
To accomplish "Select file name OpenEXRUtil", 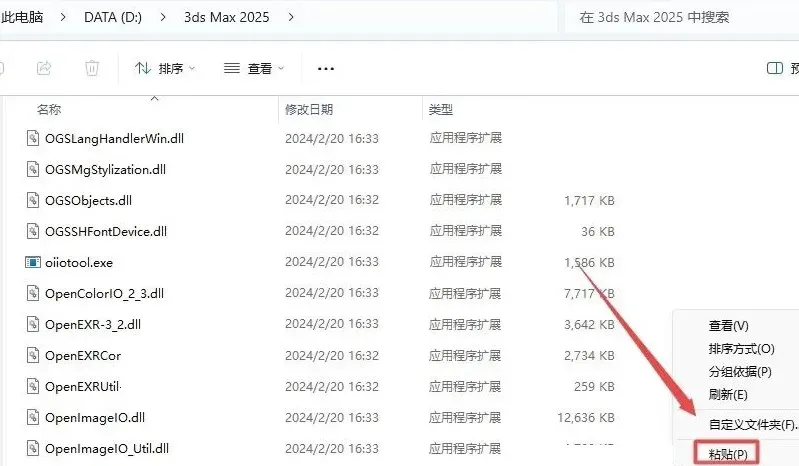I will (83, 387).
